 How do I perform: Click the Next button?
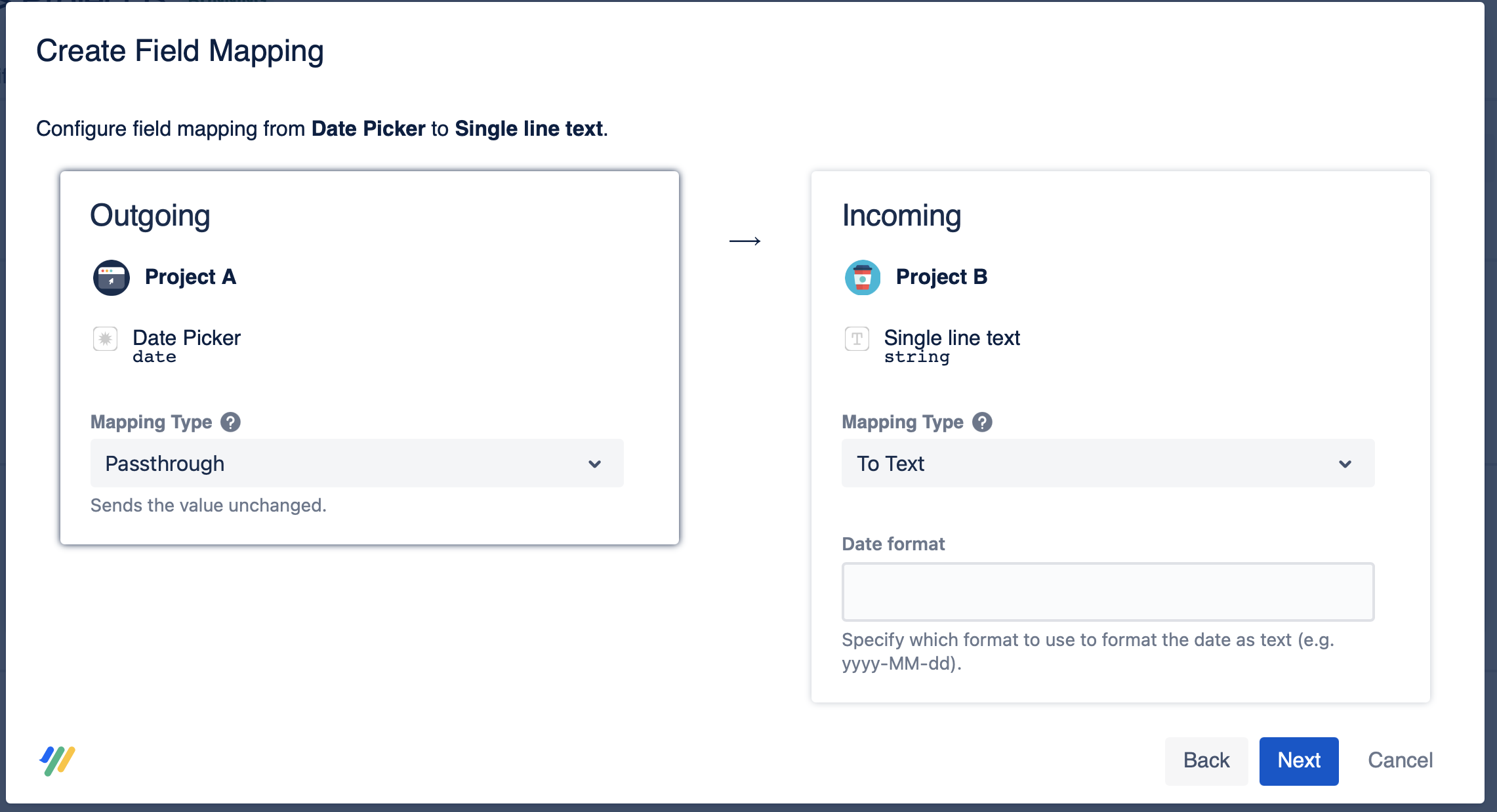1298,760
